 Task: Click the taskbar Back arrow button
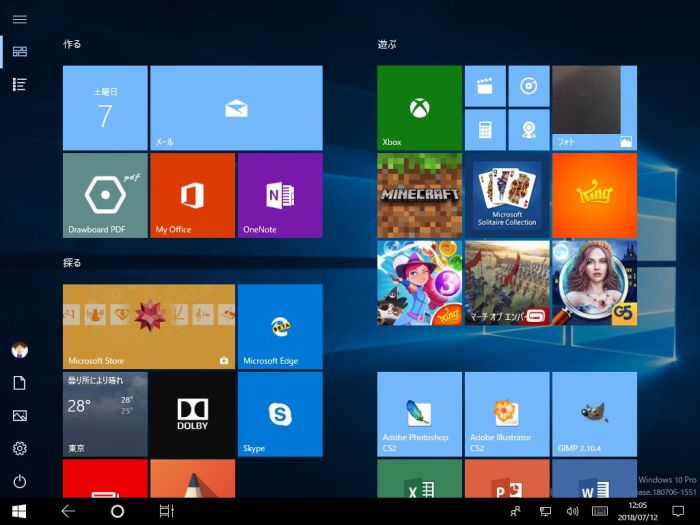coord(68,511)
